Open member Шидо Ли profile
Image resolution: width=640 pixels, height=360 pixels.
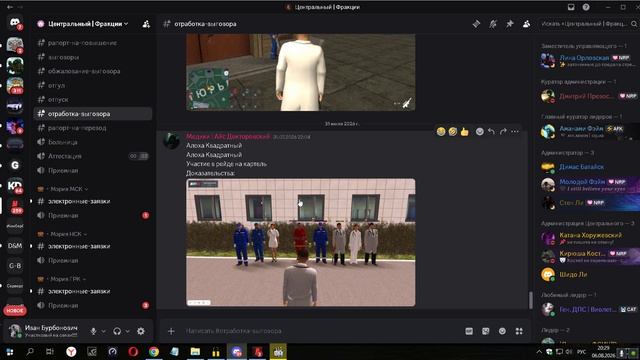point(588,274)
